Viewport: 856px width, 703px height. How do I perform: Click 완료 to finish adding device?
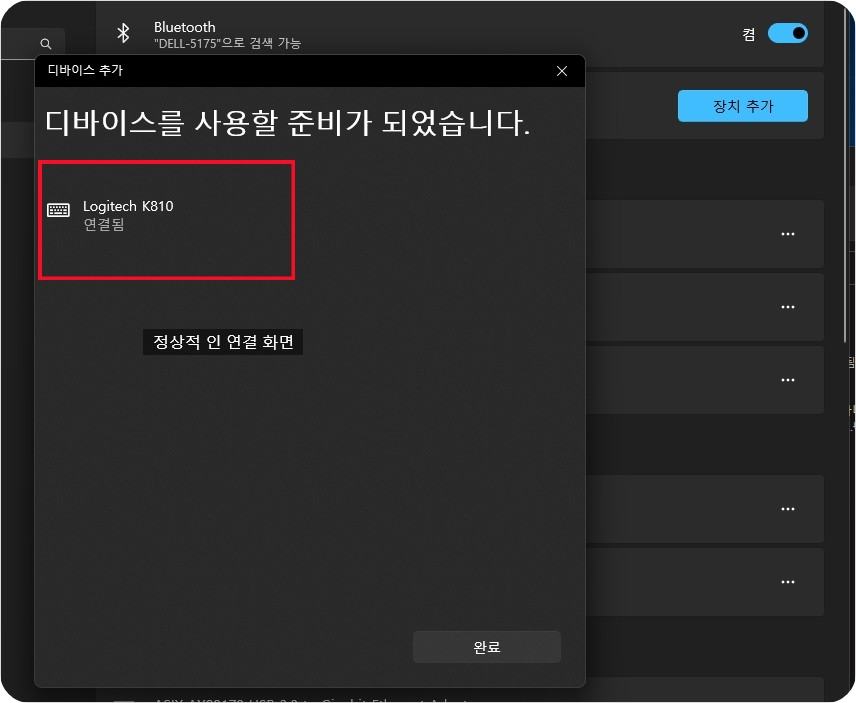[486, 647]
